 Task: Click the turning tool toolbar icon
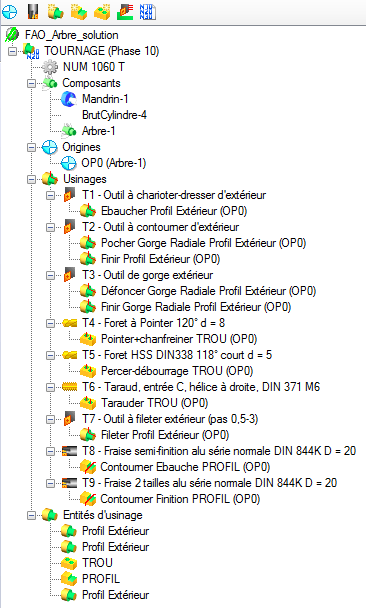click(x=33, y=12)
